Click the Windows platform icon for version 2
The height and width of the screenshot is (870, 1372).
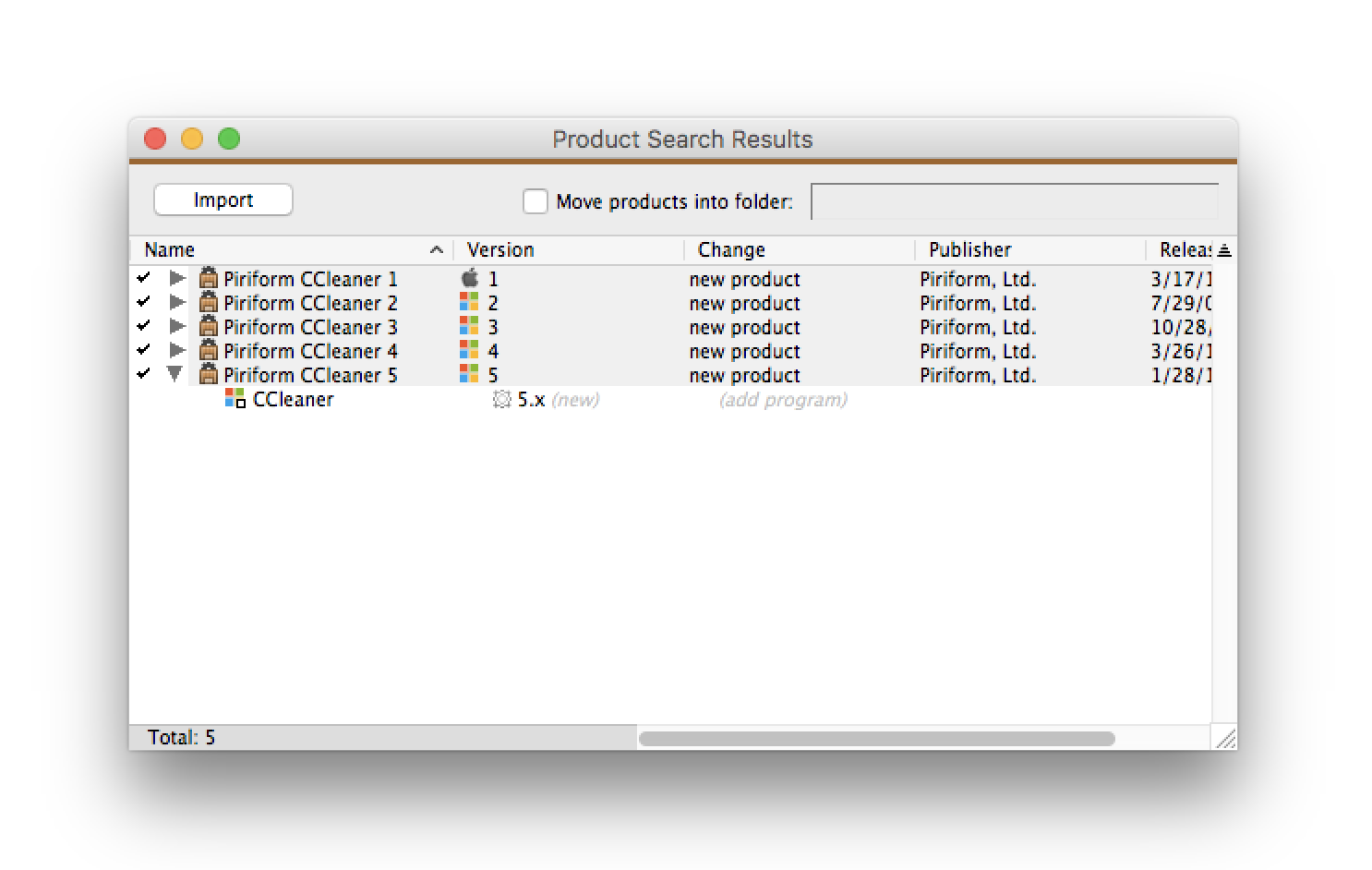coord(469,302)
